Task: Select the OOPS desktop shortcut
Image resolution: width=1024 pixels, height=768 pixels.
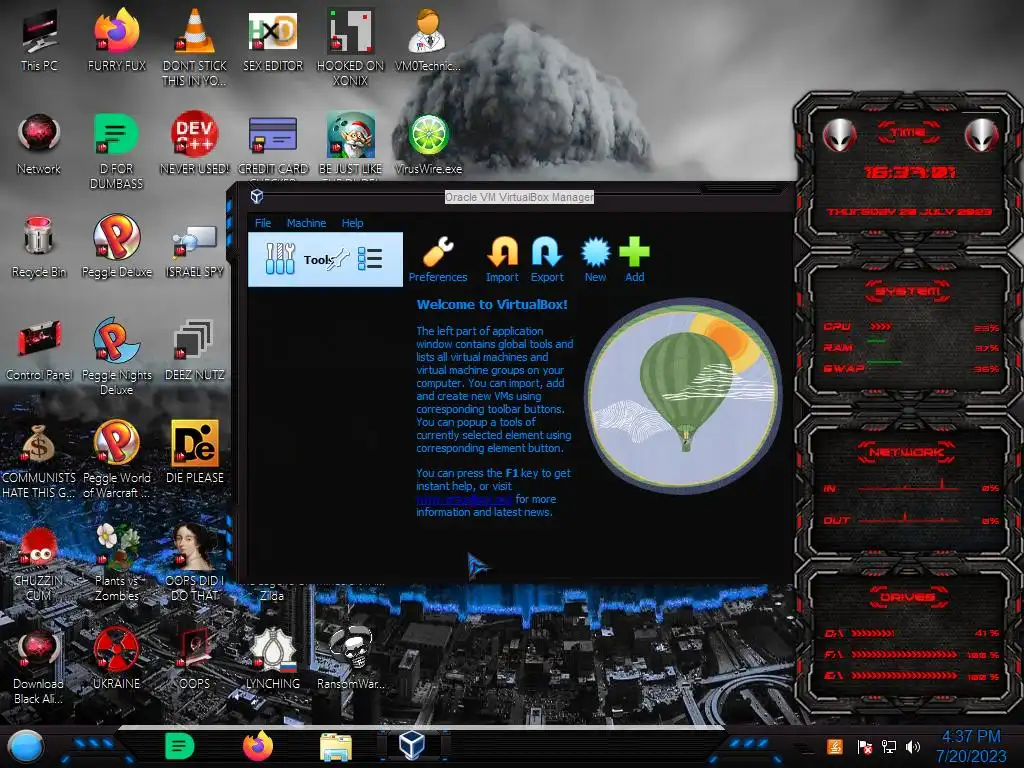Action: (195, 659)
